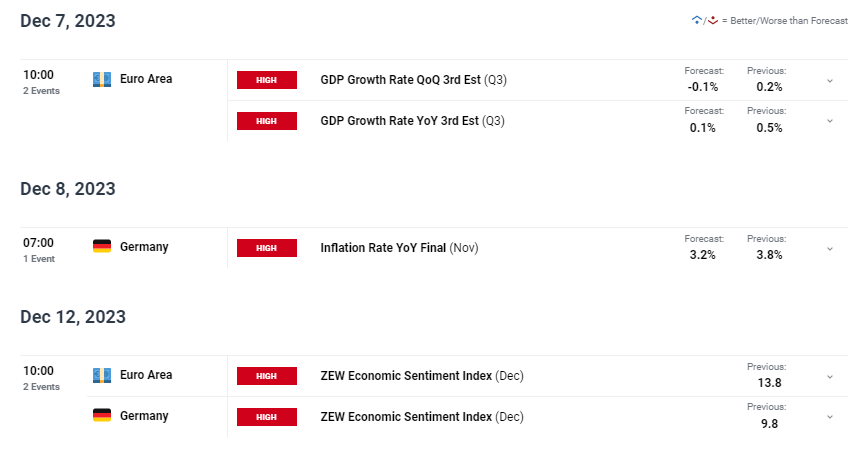
Task: Open GDP Growth Rate YoY 3rd Est event
Action: [x=413, y=121]
